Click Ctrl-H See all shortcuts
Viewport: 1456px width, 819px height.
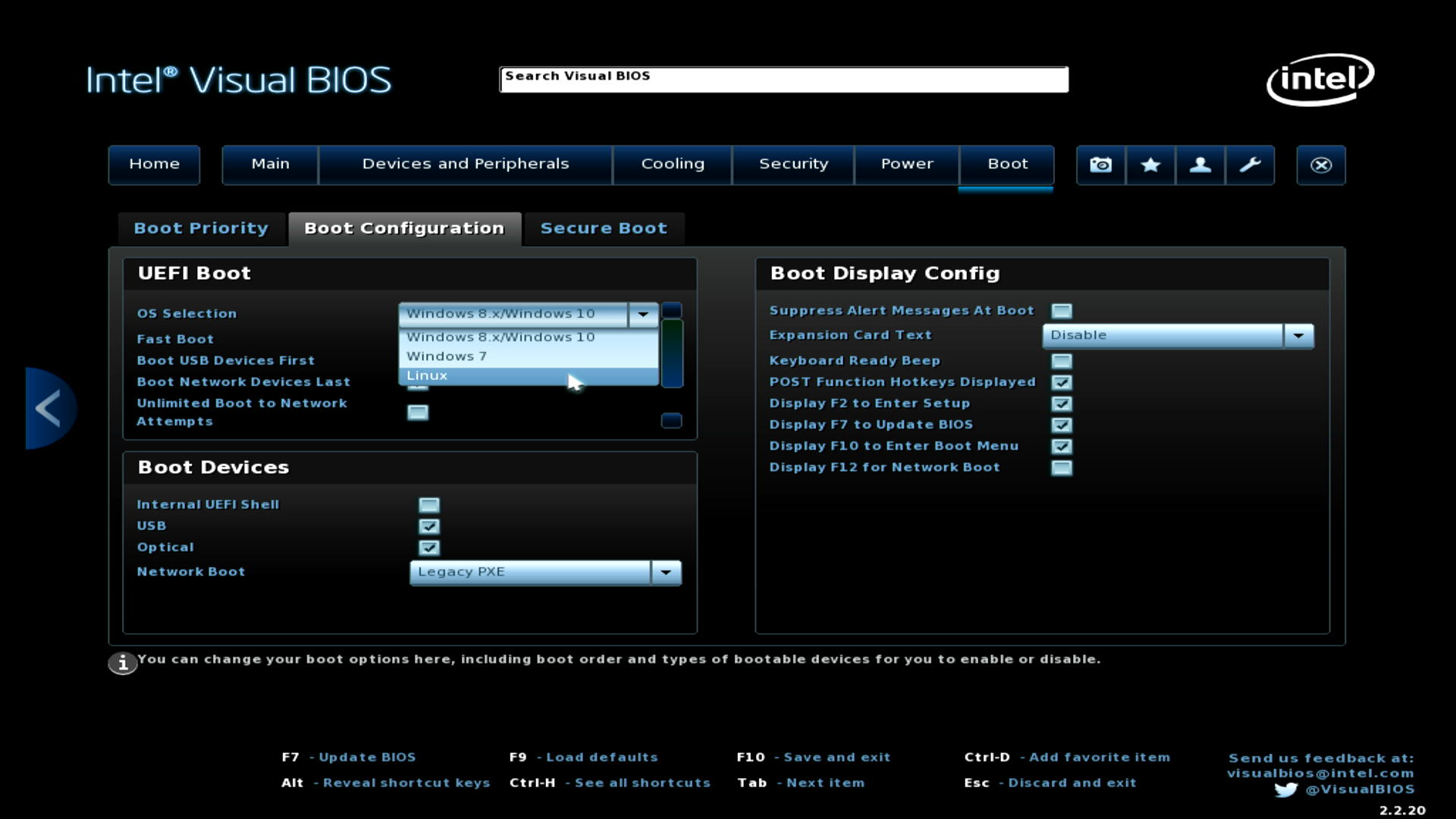click(610, 783)
